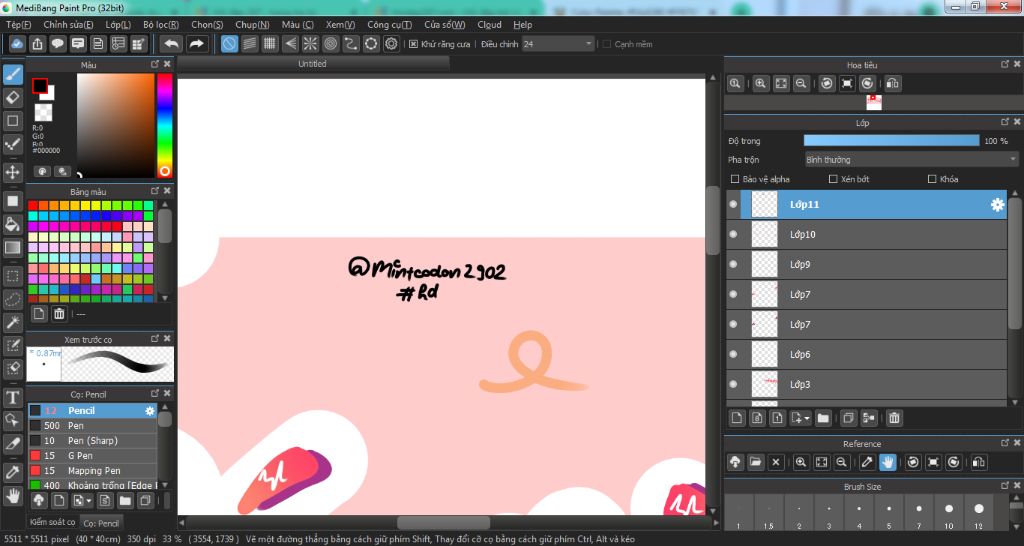This screenshot has width=1024, height=546.
Task: Switch to Kiểm soát cọ tab
Action: coord(53,522)
